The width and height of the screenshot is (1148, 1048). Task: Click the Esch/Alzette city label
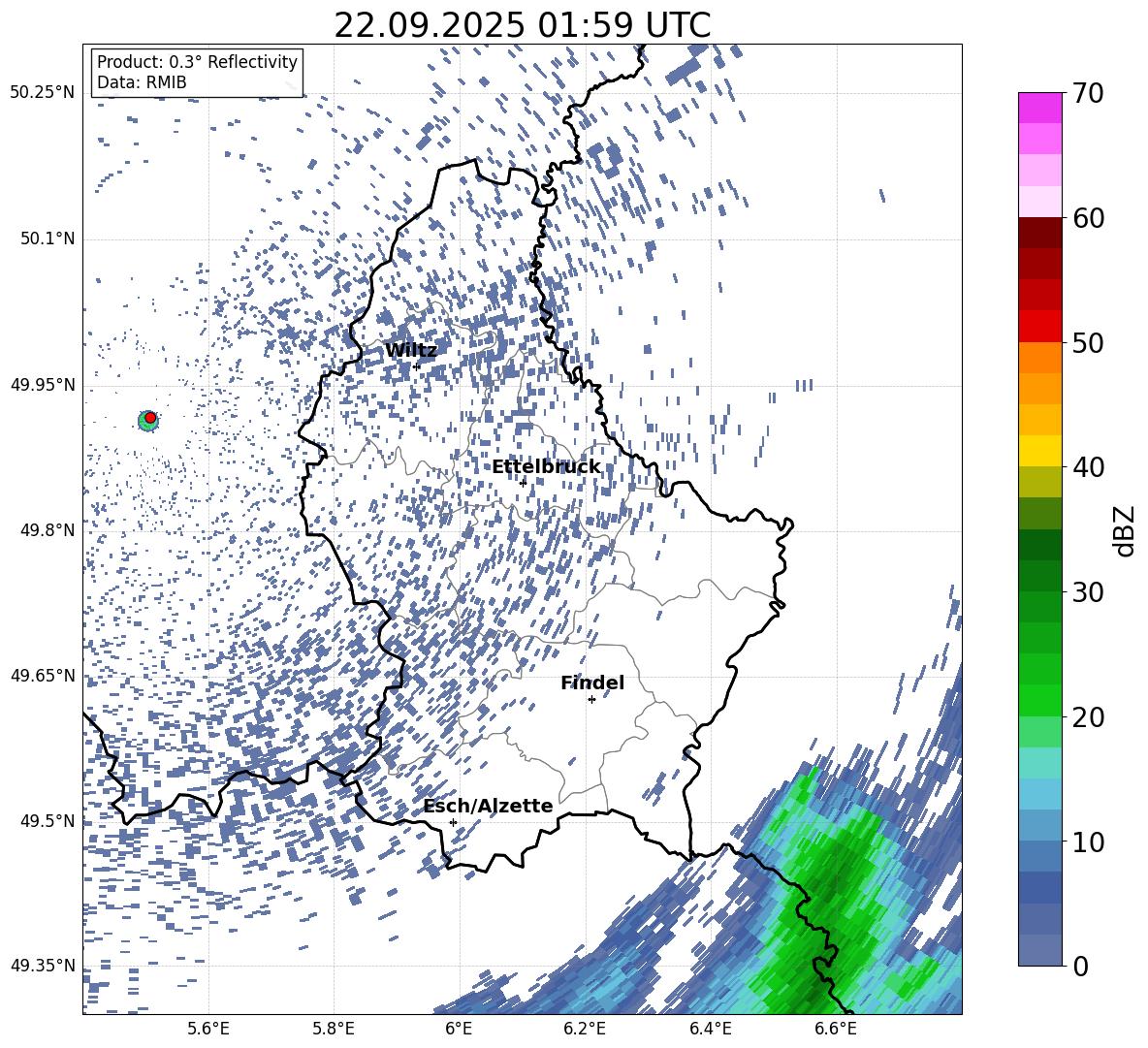click(488, 806)
